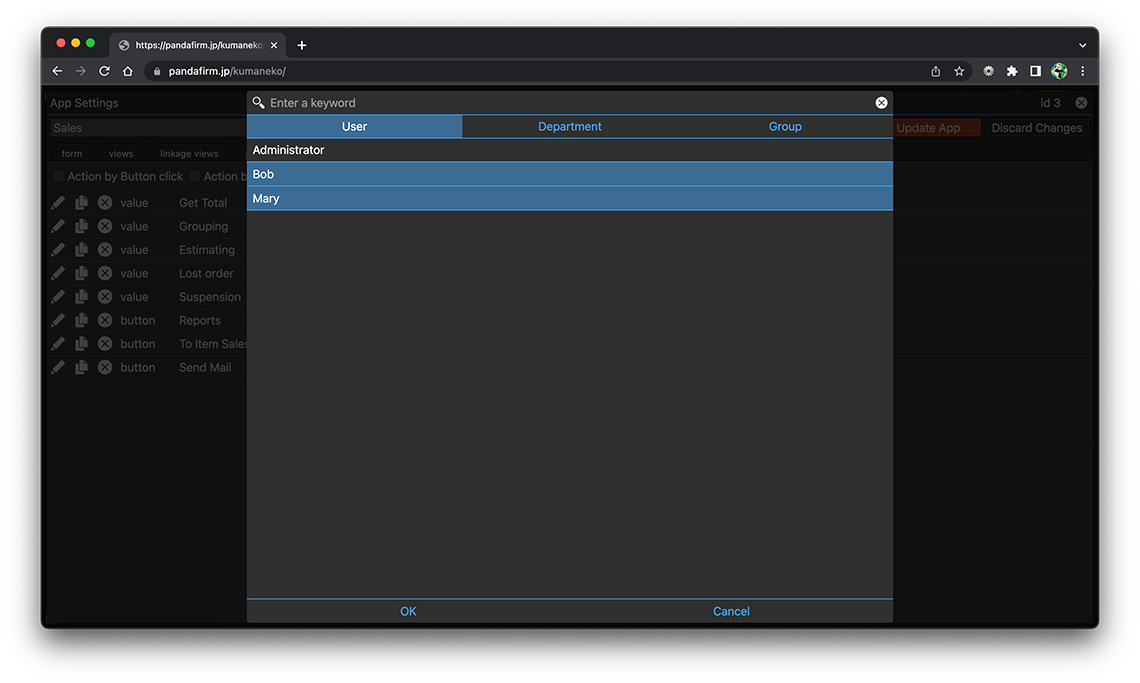This screenshot has height=683, width=1140.
Task: Reload the page in the browser
Action: [x=104, y=71]
